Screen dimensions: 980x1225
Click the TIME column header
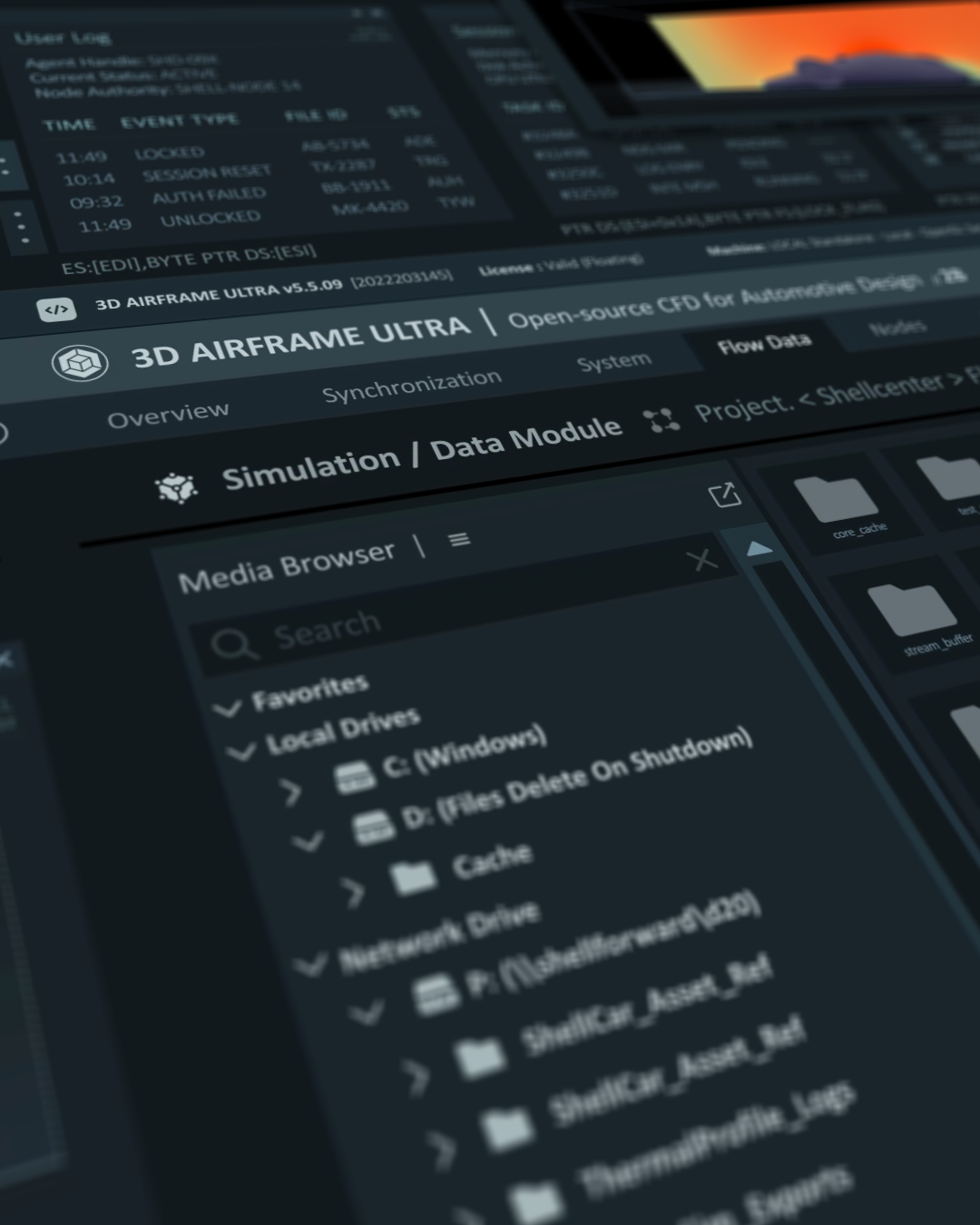coord(68,124)
